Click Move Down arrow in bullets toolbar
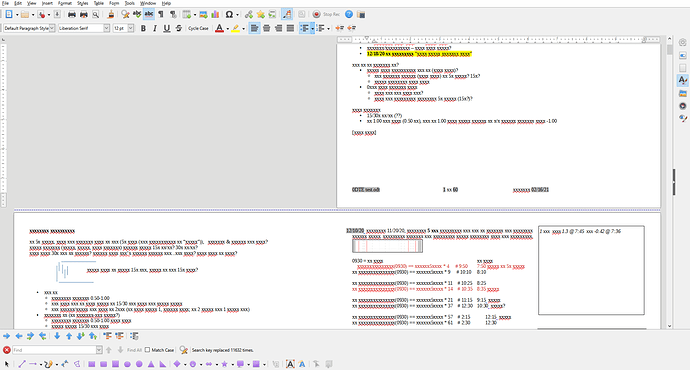 [57, 336]
